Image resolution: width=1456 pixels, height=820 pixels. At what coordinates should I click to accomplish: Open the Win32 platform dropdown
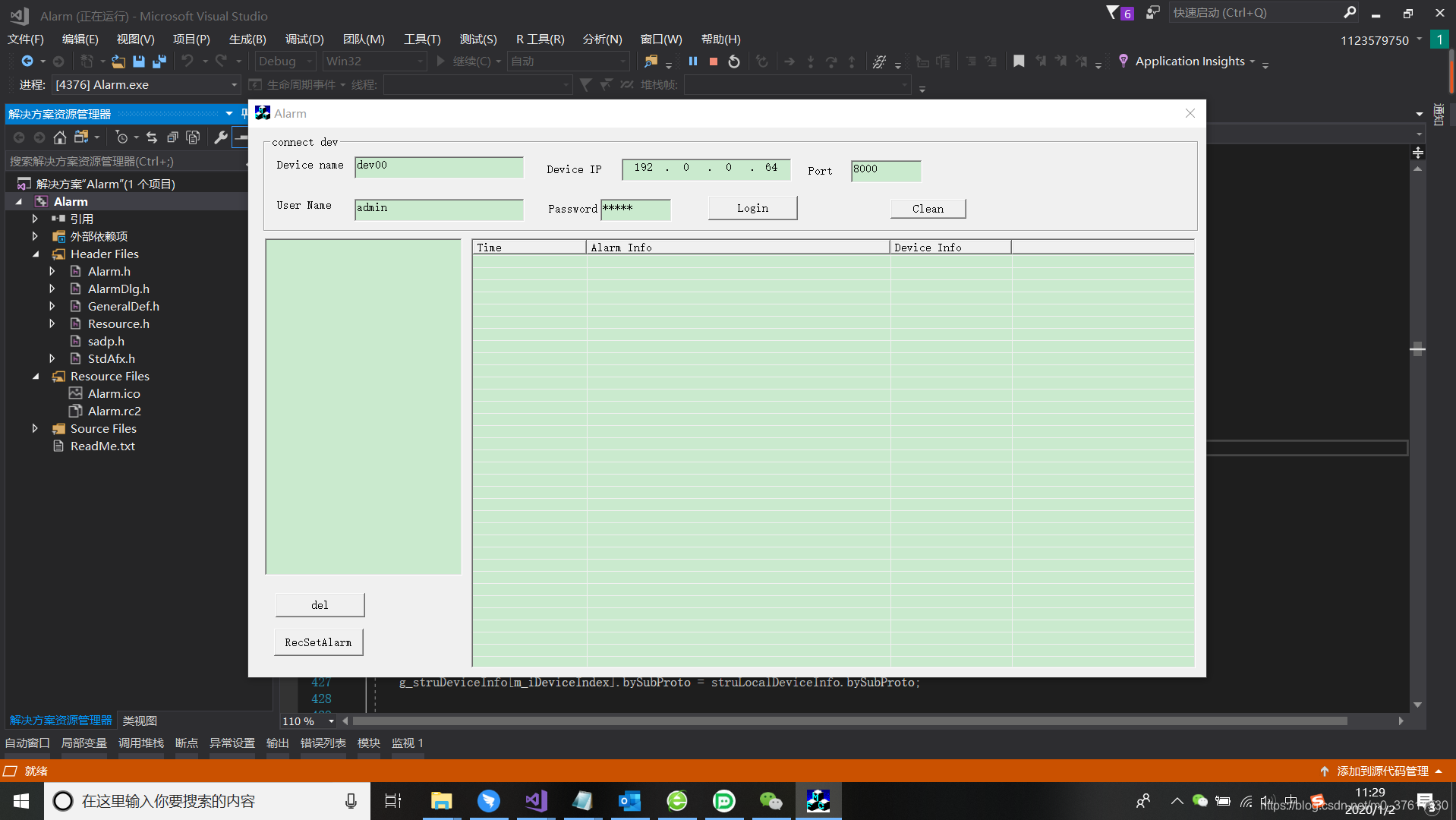[x=374, y=61]
